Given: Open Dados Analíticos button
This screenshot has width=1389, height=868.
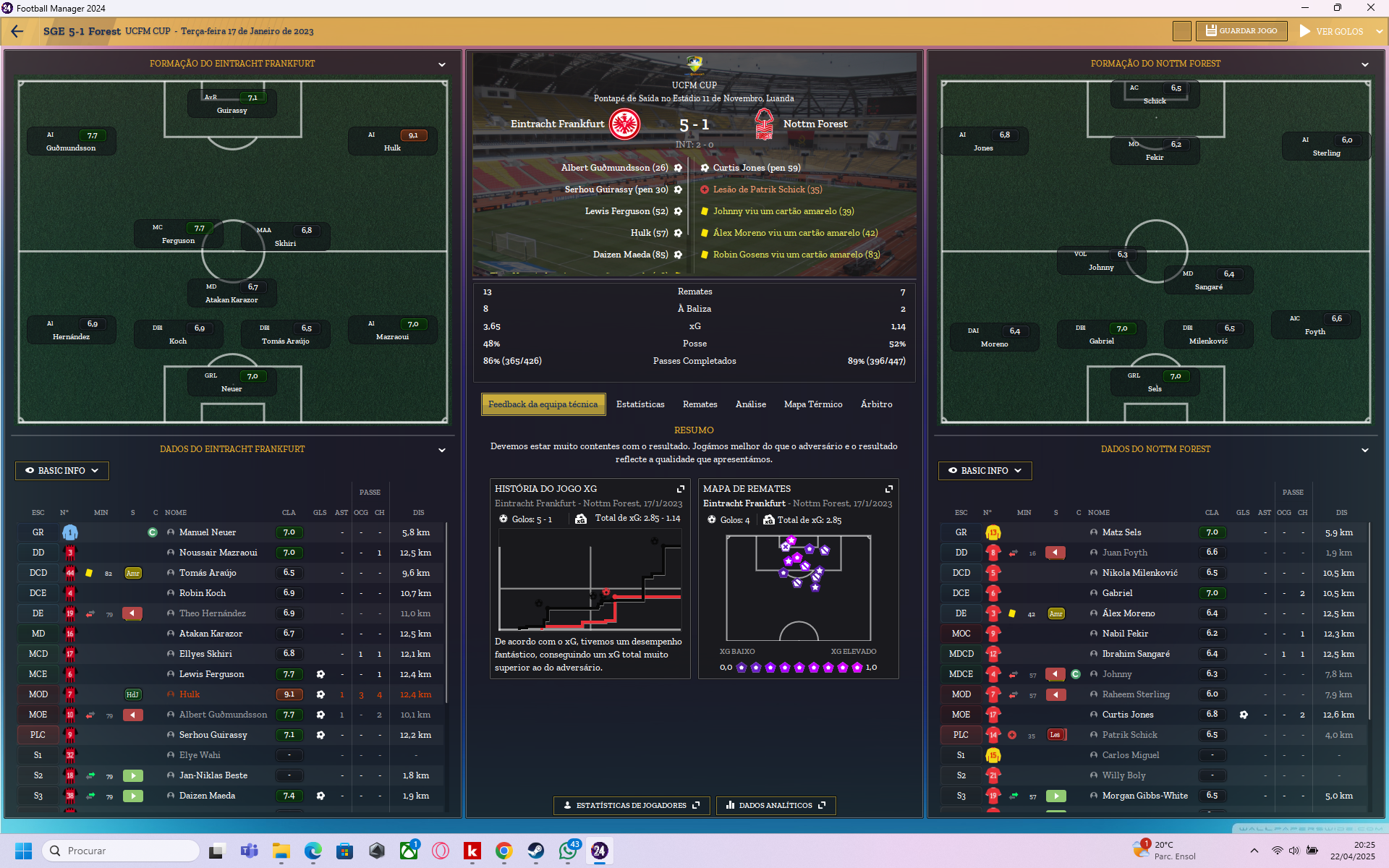Looking at the screenshot, I should coord(776,805).
